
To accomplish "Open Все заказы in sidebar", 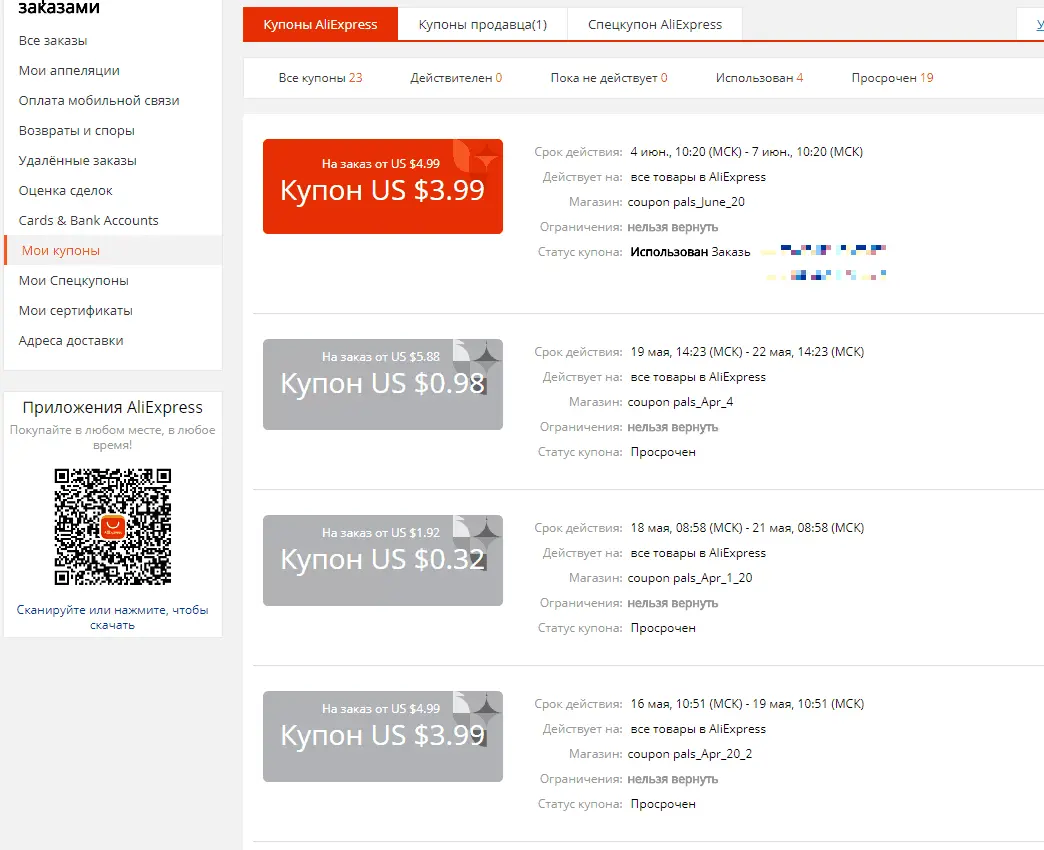I will point(53,41).
